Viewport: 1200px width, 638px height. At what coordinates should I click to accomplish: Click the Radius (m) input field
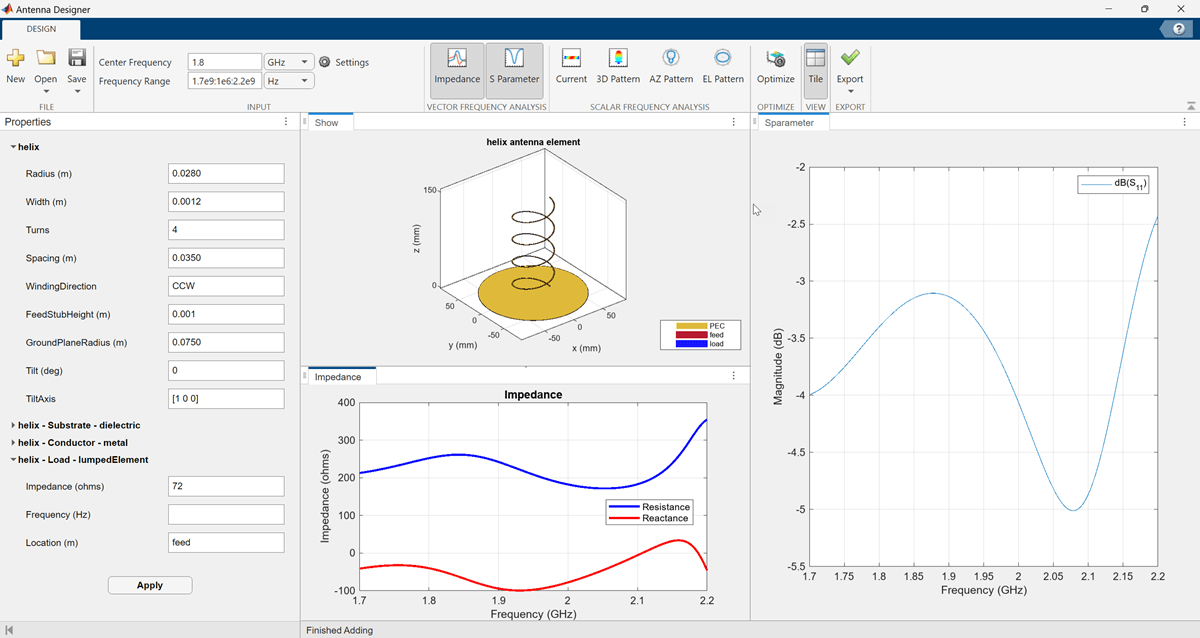[x=226, y=174]
